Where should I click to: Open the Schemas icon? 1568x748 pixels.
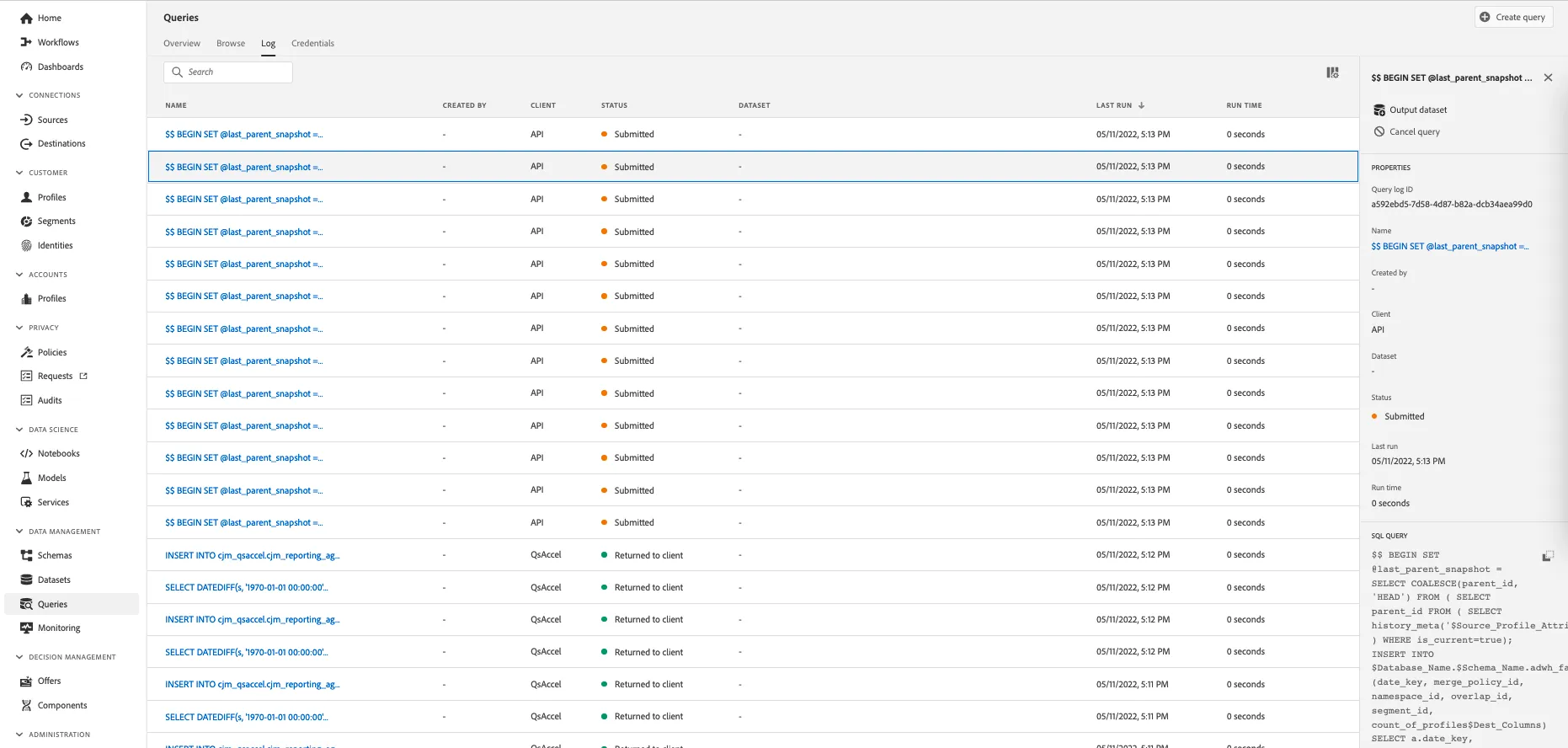[26, 555]
